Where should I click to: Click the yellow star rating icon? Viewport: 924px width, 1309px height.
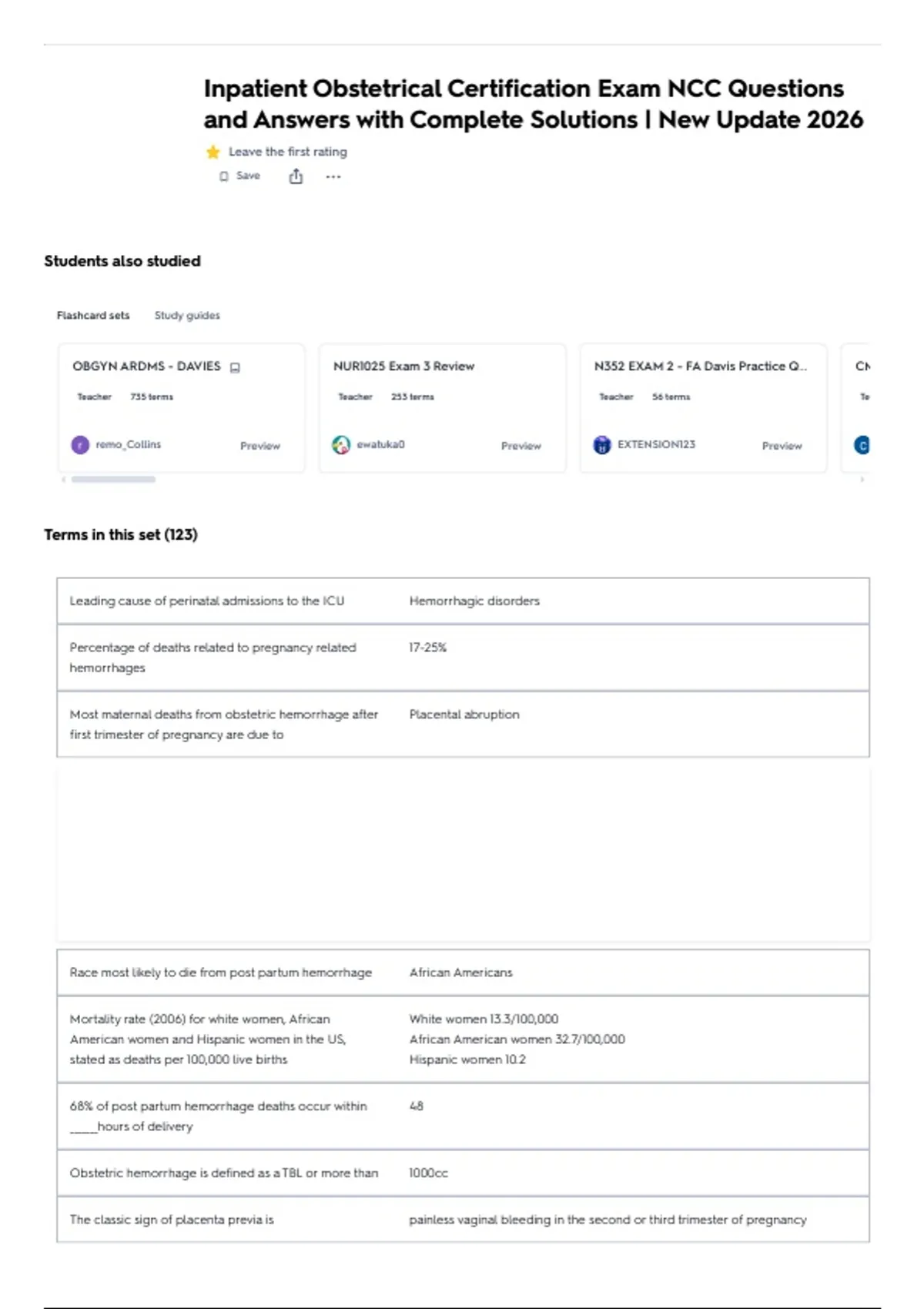tap(213, 152)
